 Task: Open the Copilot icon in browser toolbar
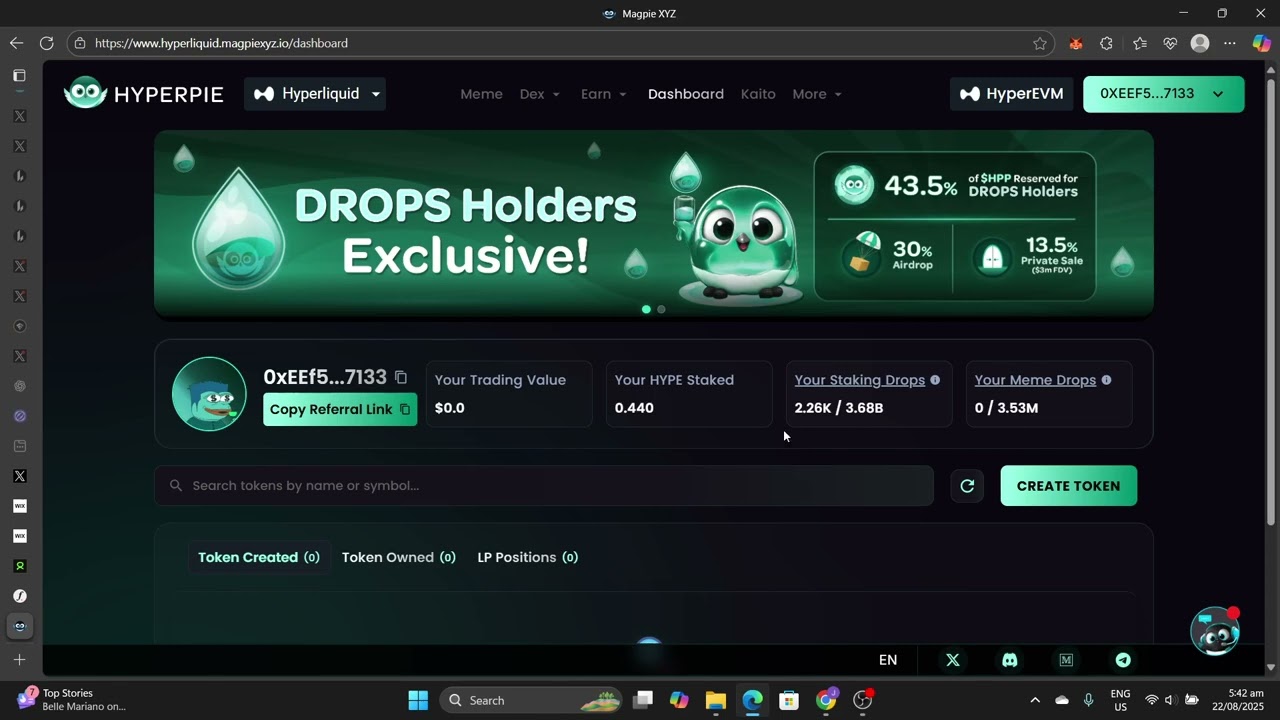[x=1261, y=43]
